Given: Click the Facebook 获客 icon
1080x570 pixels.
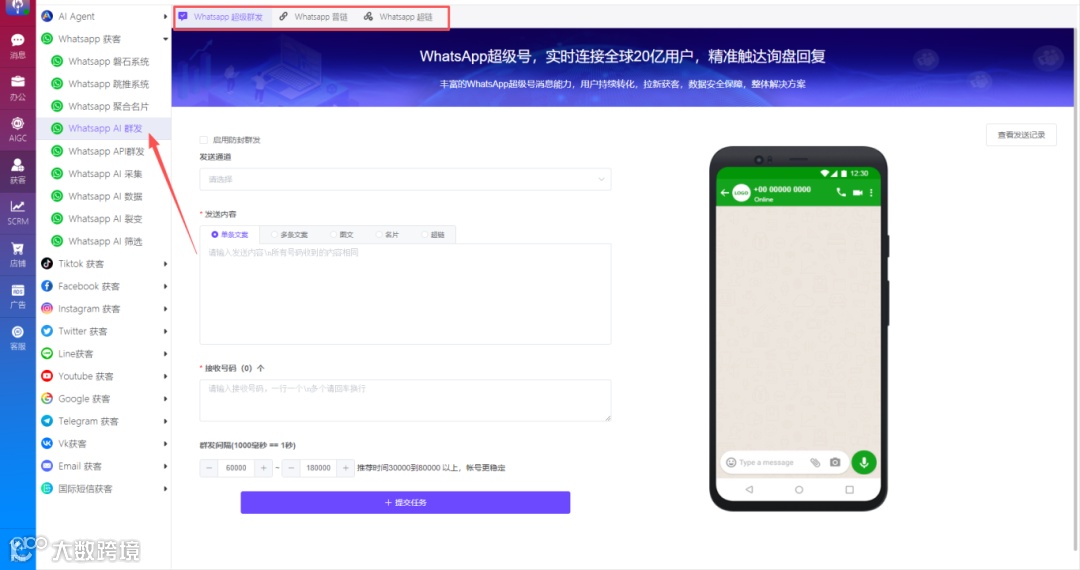Looking at the screenshot, I should 47,286.
